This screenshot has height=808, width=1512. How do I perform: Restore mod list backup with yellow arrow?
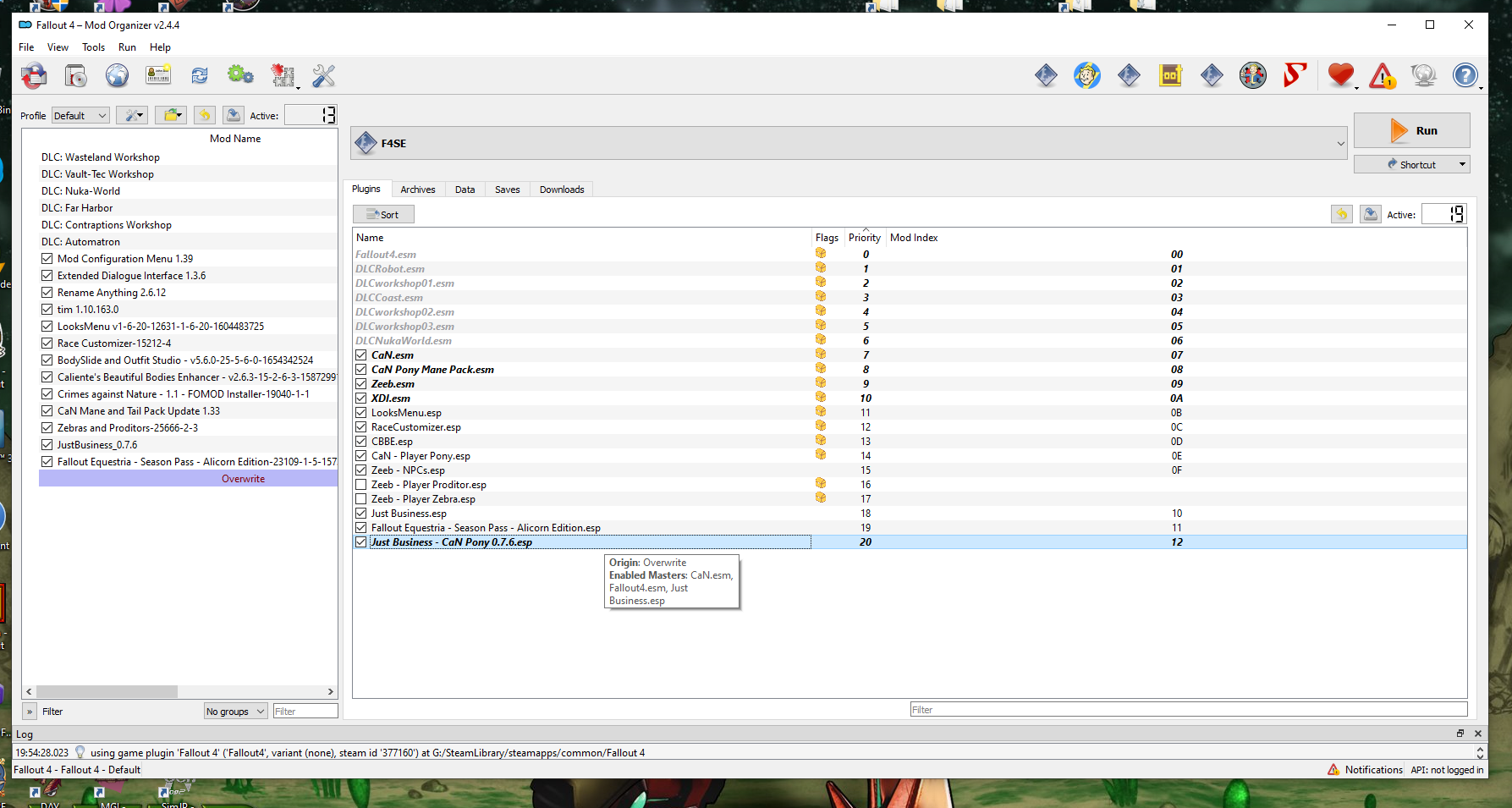coord(205,116)
